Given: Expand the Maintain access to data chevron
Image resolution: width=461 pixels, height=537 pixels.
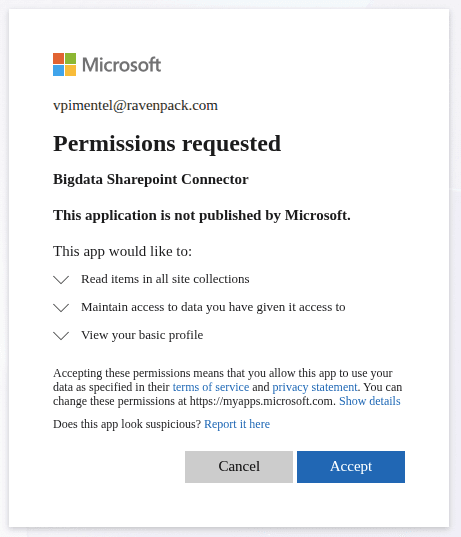Looking at the screenshot, I should coord(61,308).
